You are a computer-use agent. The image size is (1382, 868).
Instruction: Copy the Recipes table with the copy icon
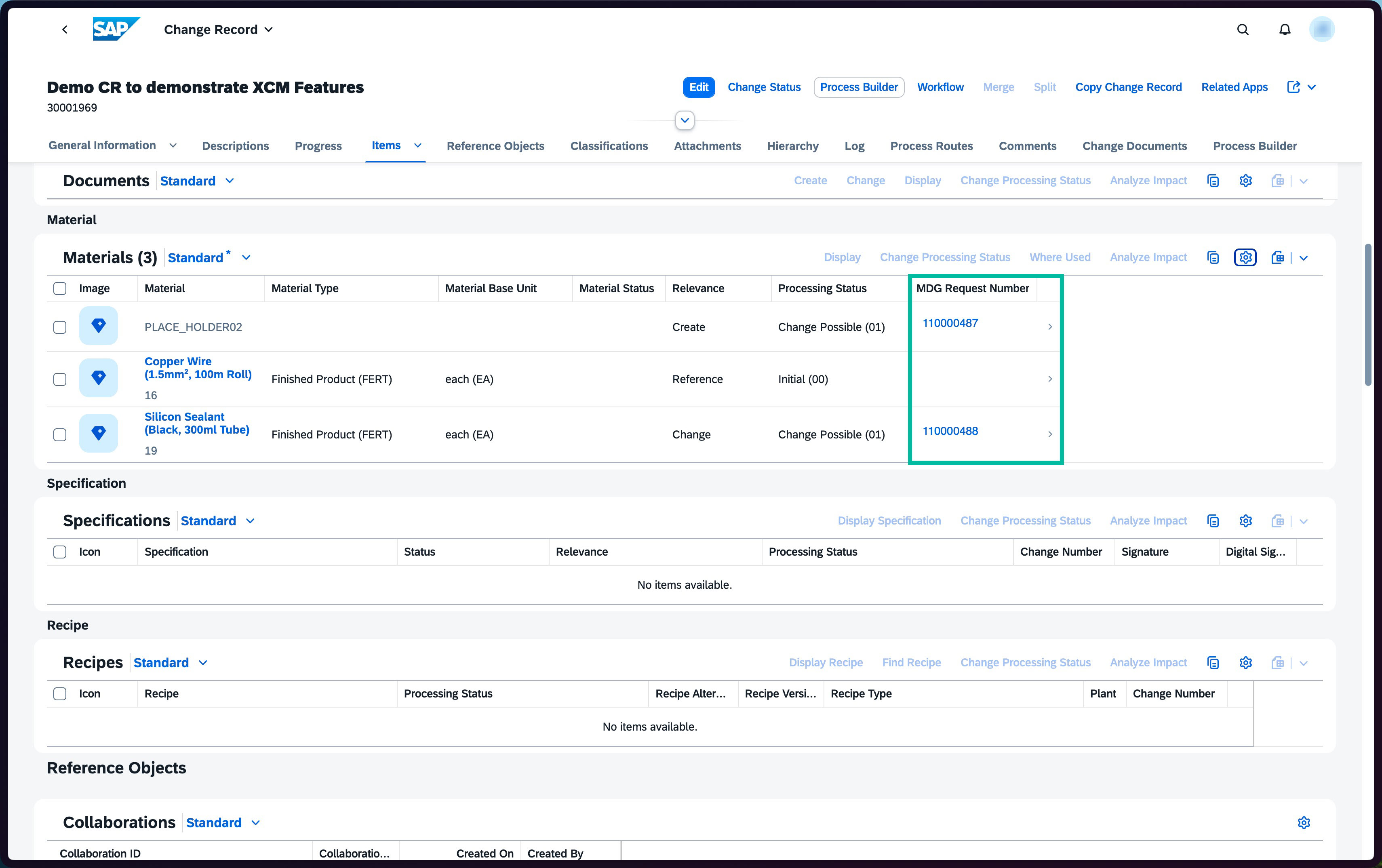[x=1213, y=662]
